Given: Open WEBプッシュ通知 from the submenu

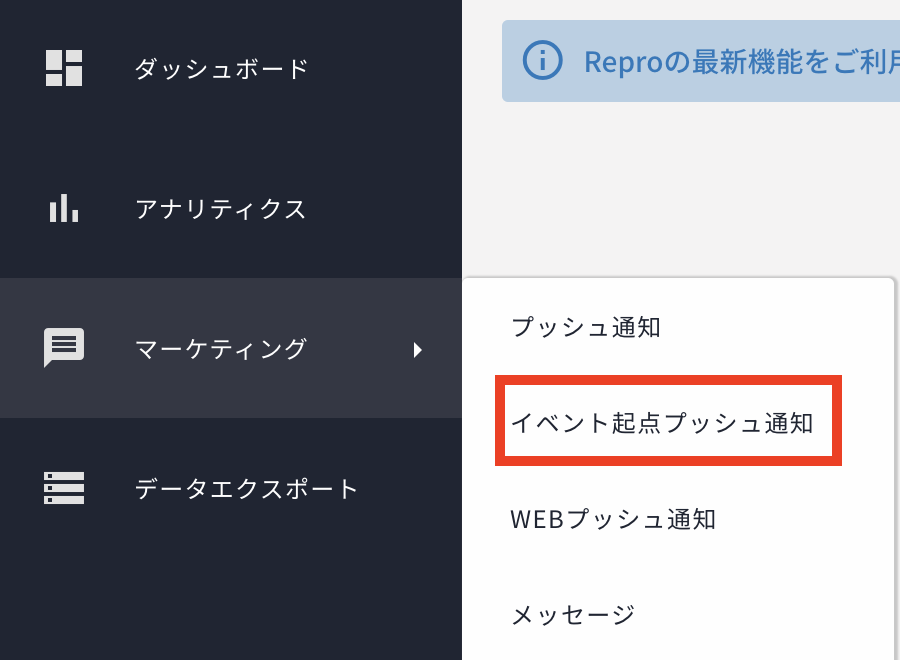Looking at the screenshot, I should tap(613, 519).
